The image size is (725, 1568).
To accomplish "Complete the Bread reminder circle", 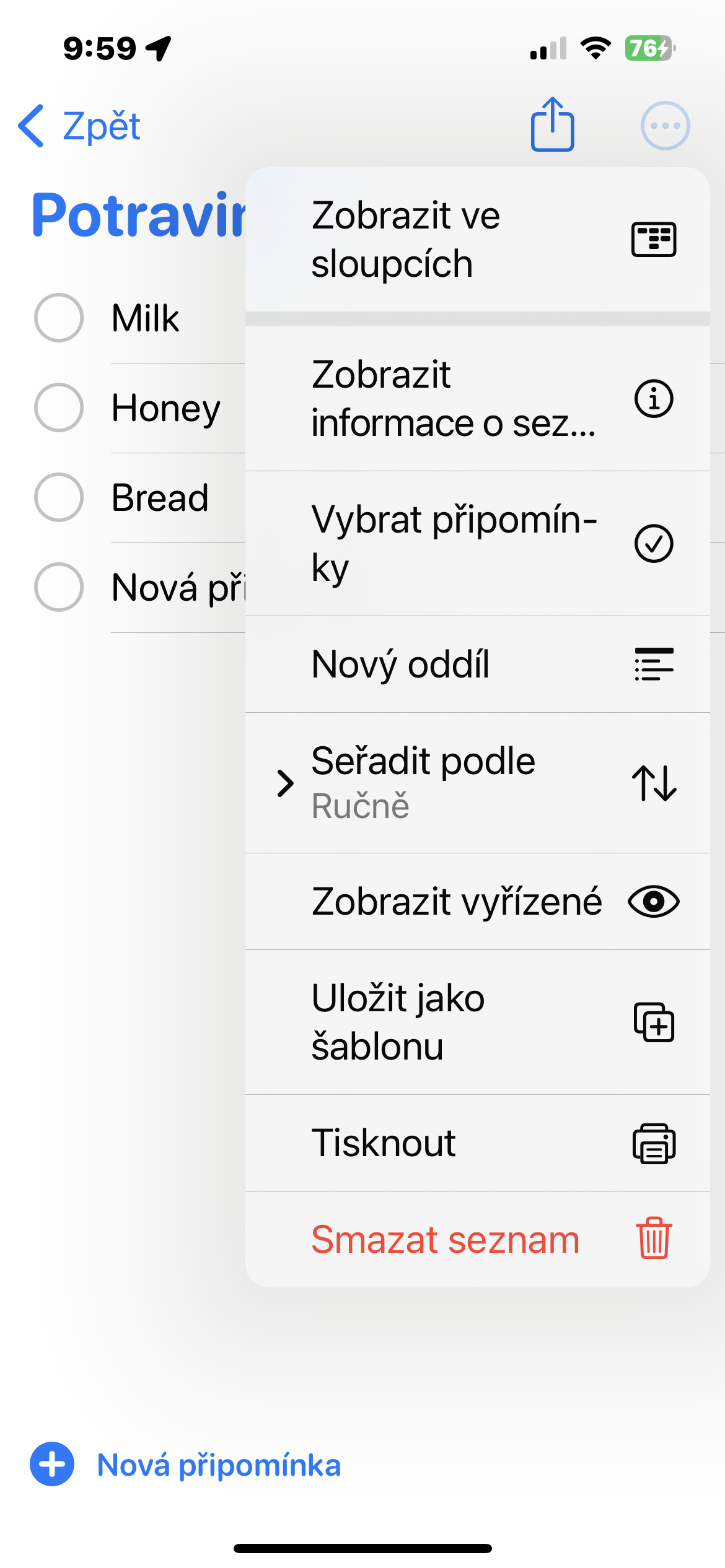I will [59, 496].
